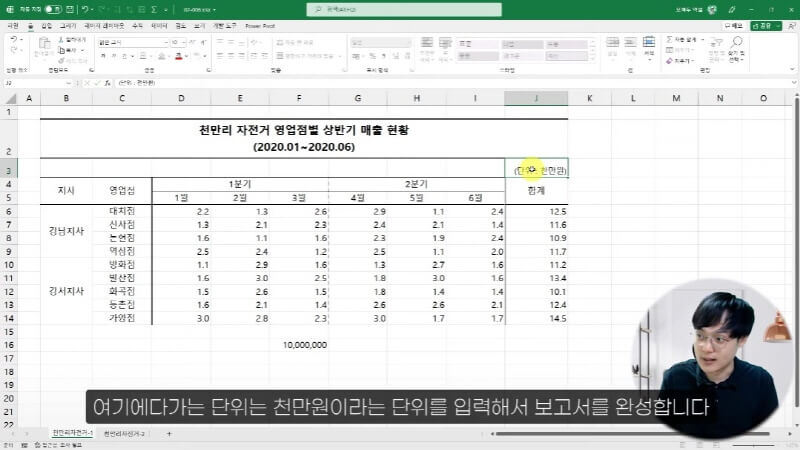Click the Orientation (text angle) icon
This screenshot has width=800, height=450.
[255, 42]
